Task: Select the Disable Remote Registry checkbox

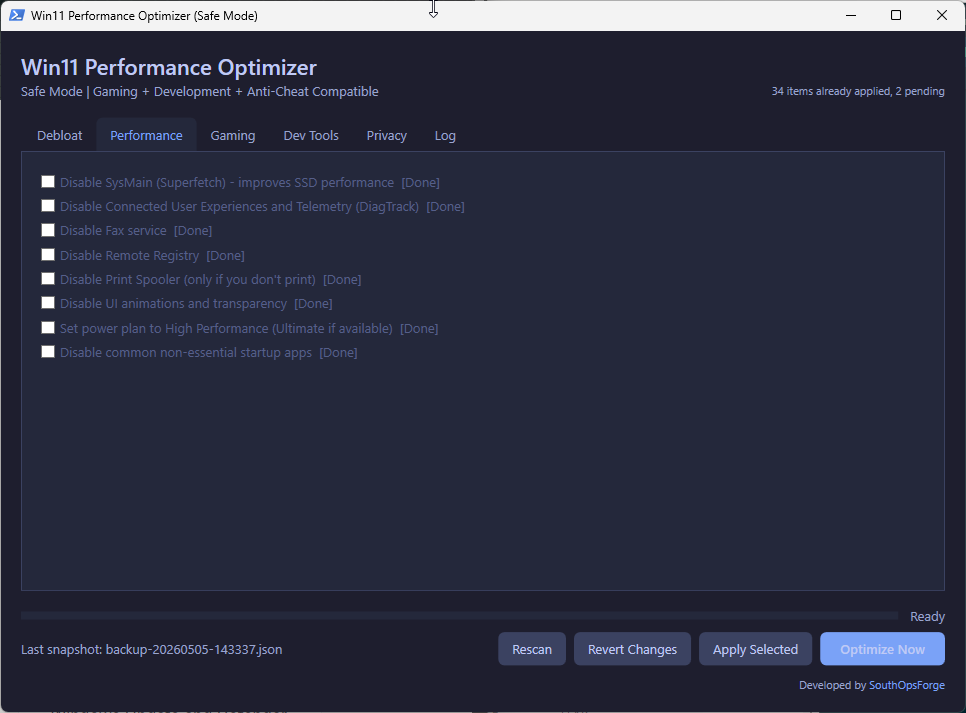Action: click(48, 255)
